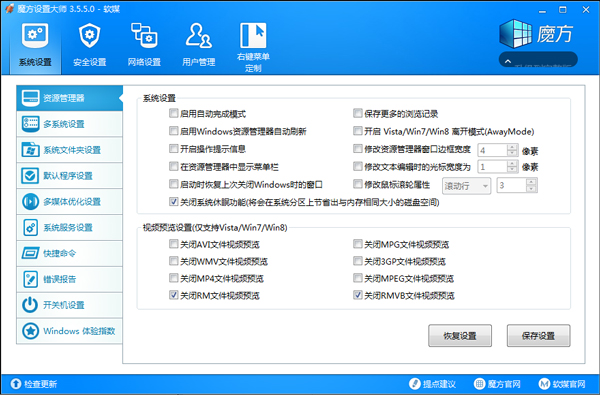Open 系统设置 top toolbar icon

click(35, 36)
